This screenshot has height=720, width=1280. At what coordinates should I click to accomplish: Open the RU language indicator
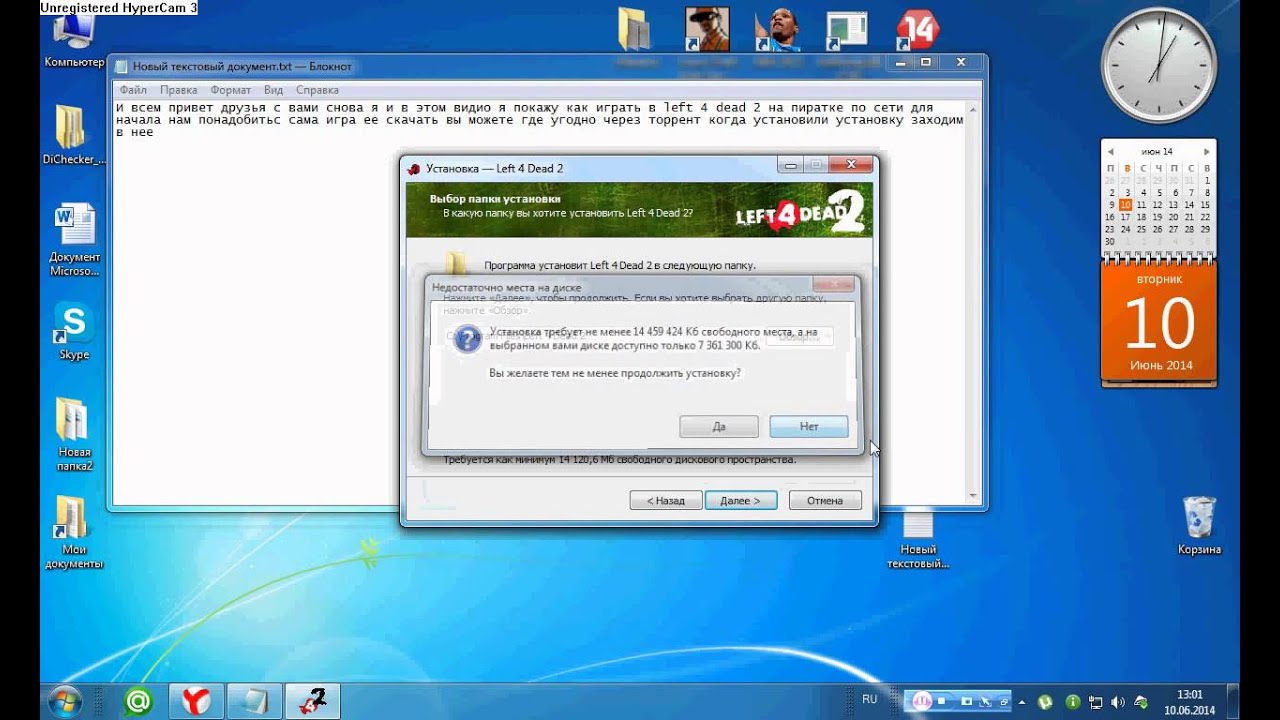click(870, 699)
